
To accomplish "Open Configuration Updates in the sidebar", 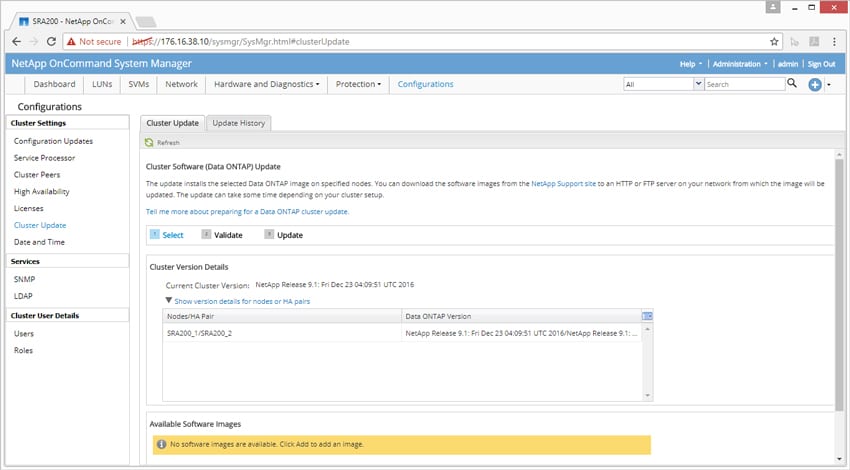I will click(53, 141).
